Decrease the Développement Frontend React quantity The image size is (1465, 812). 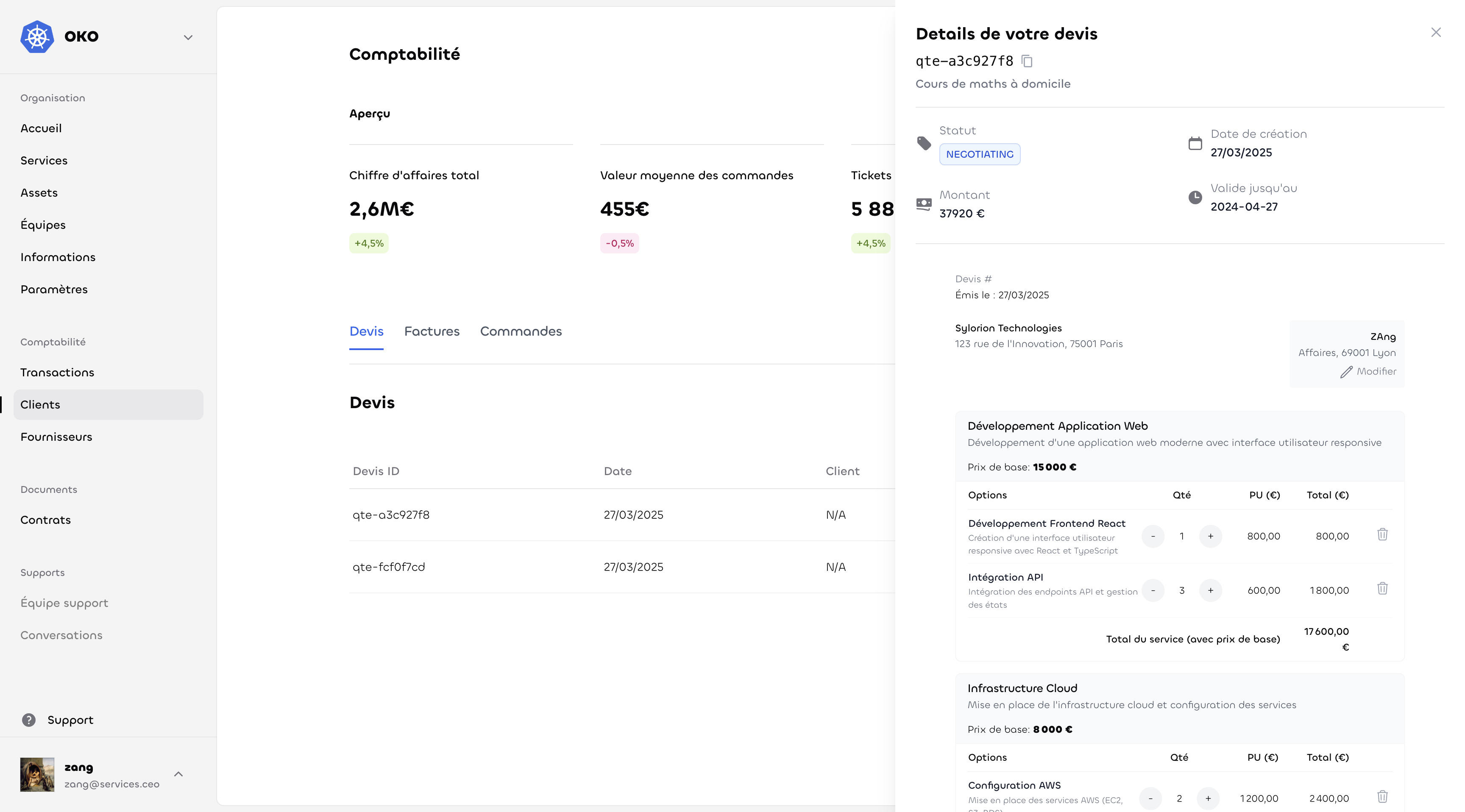click(x=1153, y=536)
